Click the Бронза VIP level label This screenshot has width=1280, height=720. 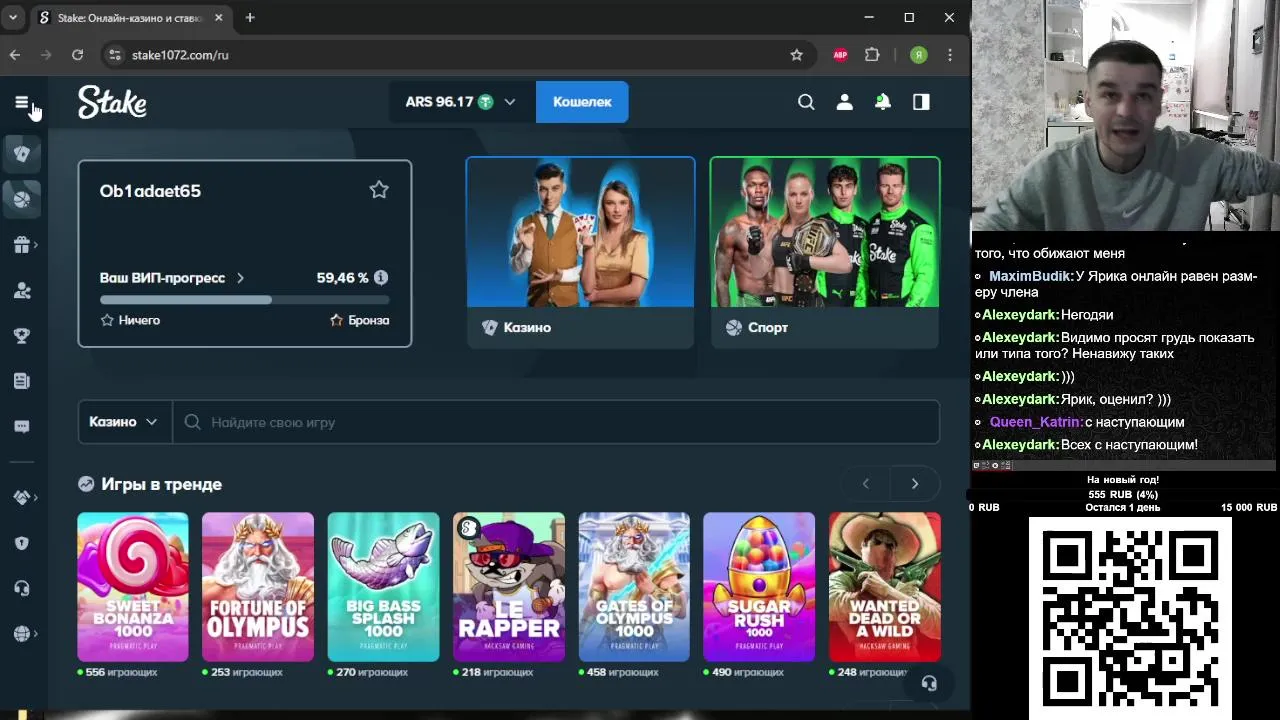coord(368,320)
